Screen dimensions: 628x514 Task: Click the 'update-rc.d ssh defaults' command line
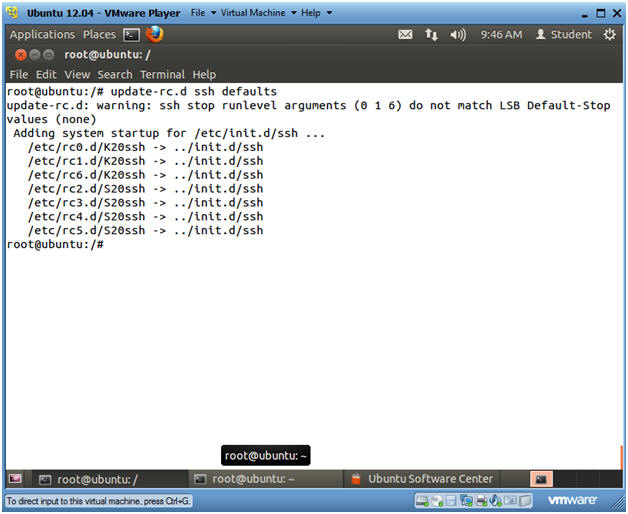coord(141,91)
